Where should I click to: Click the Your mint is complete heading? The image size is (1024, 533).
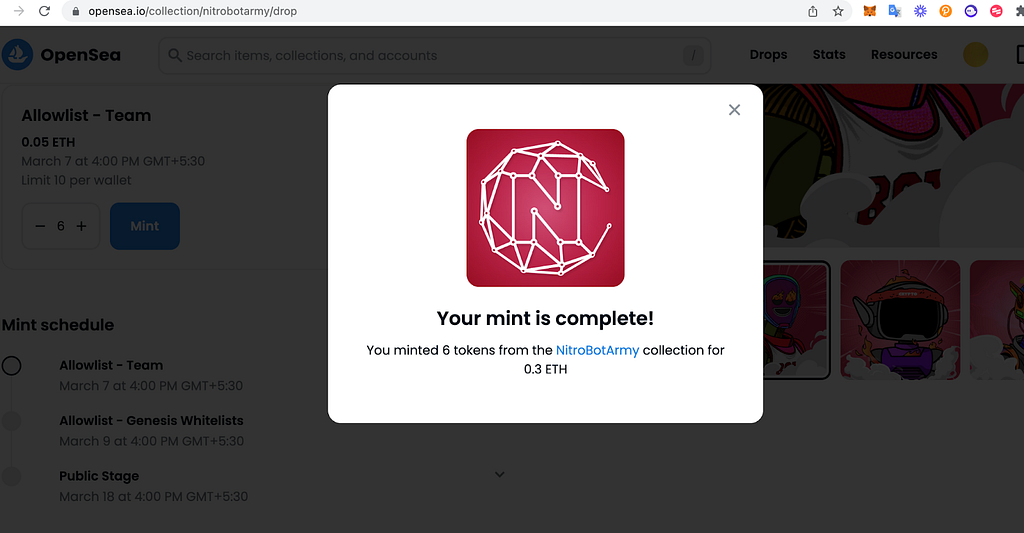[x=545, y=318]
